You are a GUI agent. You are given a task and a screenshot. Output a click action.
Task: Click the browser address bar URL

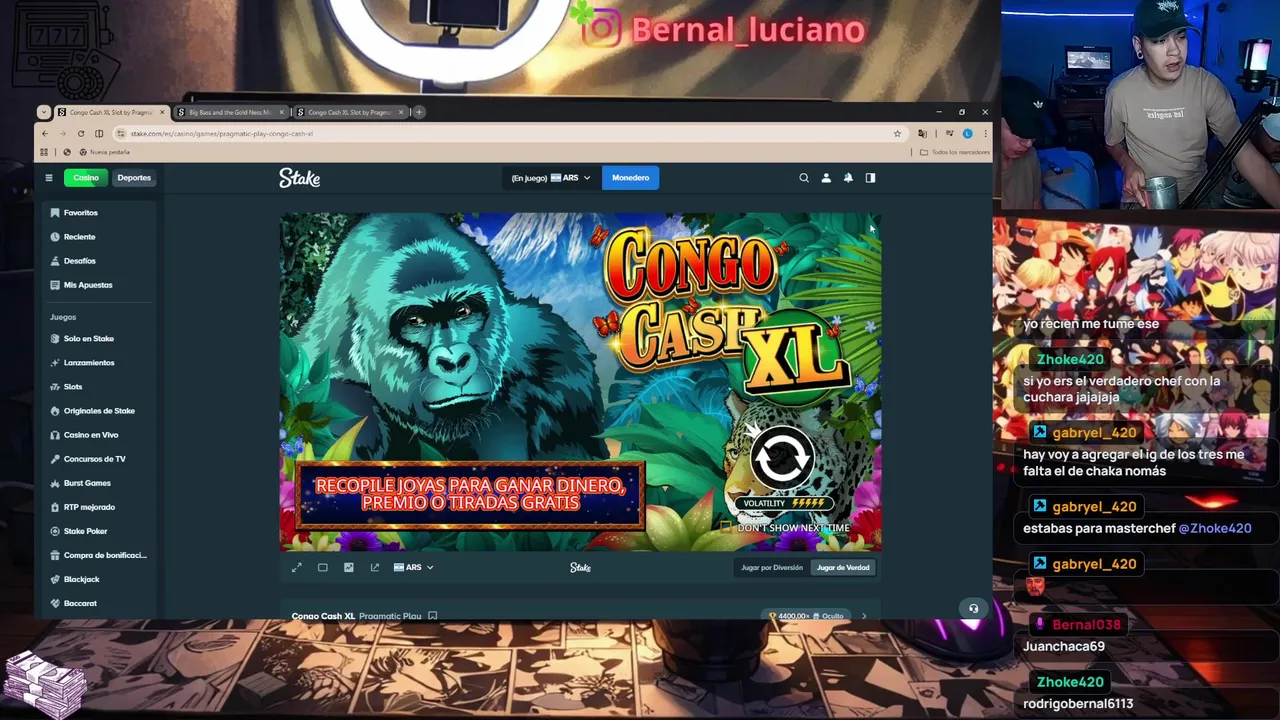click(x=222, y=133)
